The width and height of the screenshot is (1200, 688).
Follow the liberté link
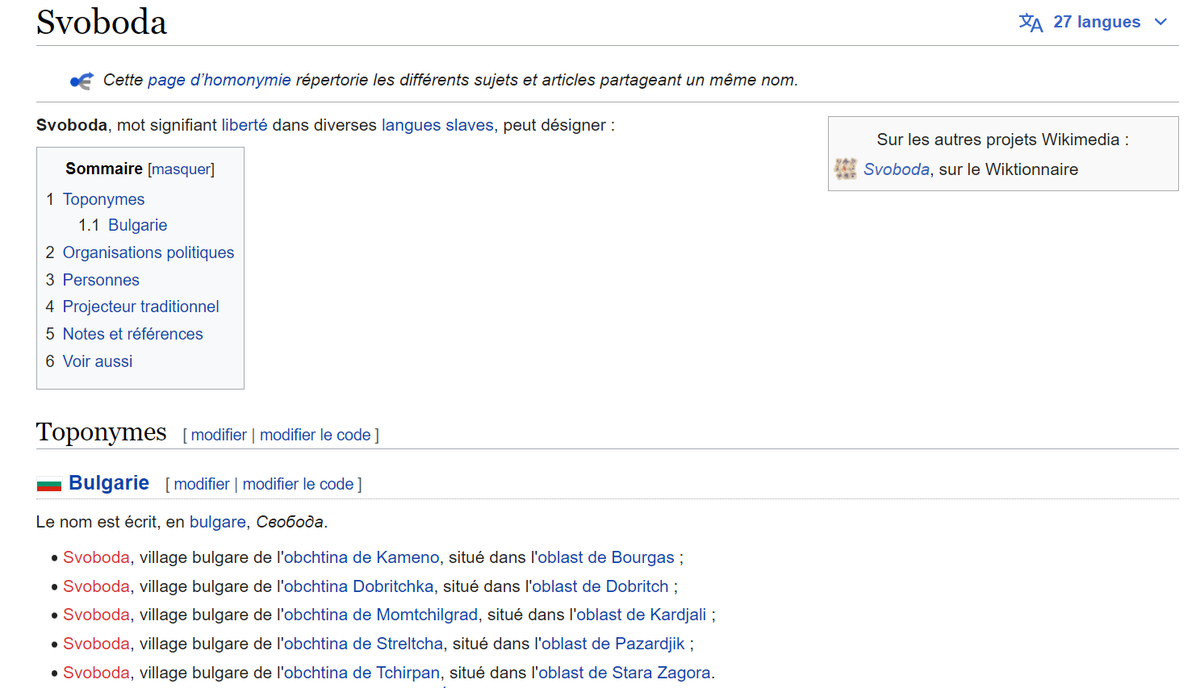244,125
